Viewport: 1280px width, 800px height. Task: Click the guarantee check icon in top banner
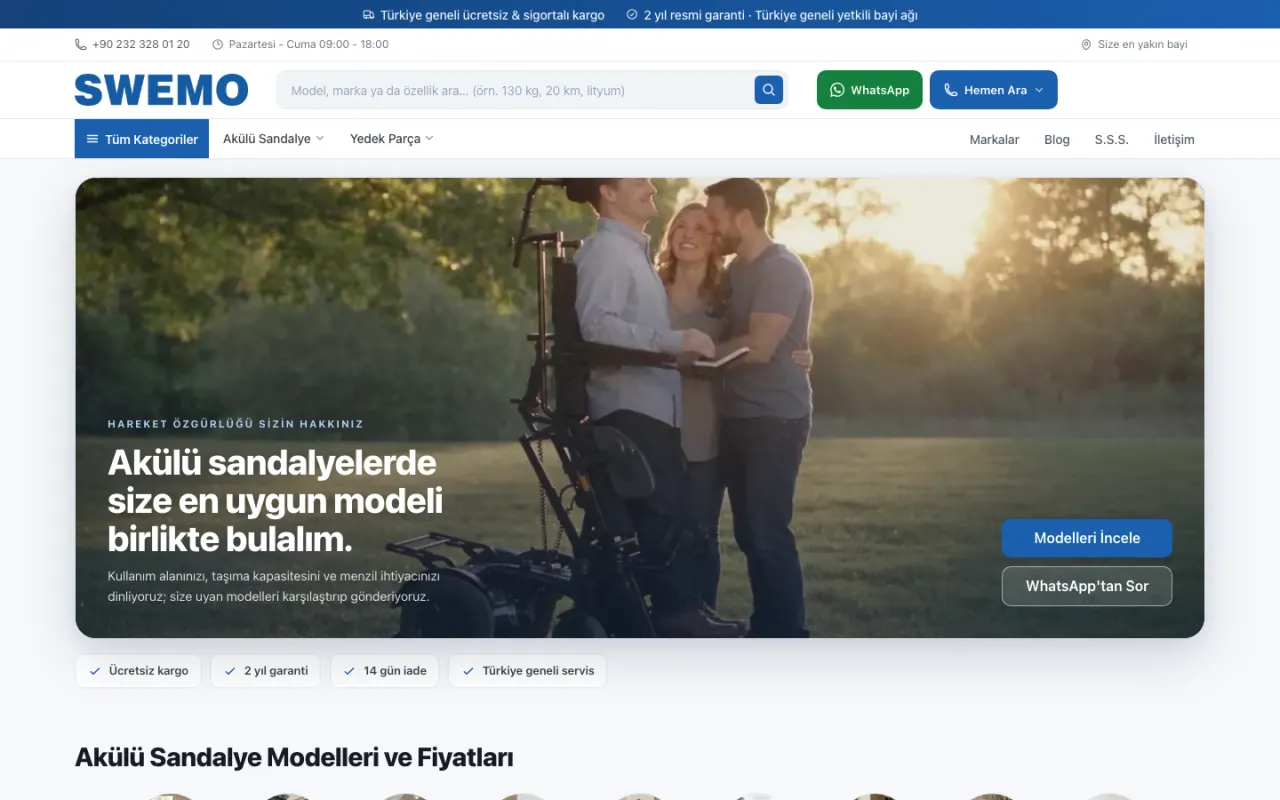(x=632, y=15)
